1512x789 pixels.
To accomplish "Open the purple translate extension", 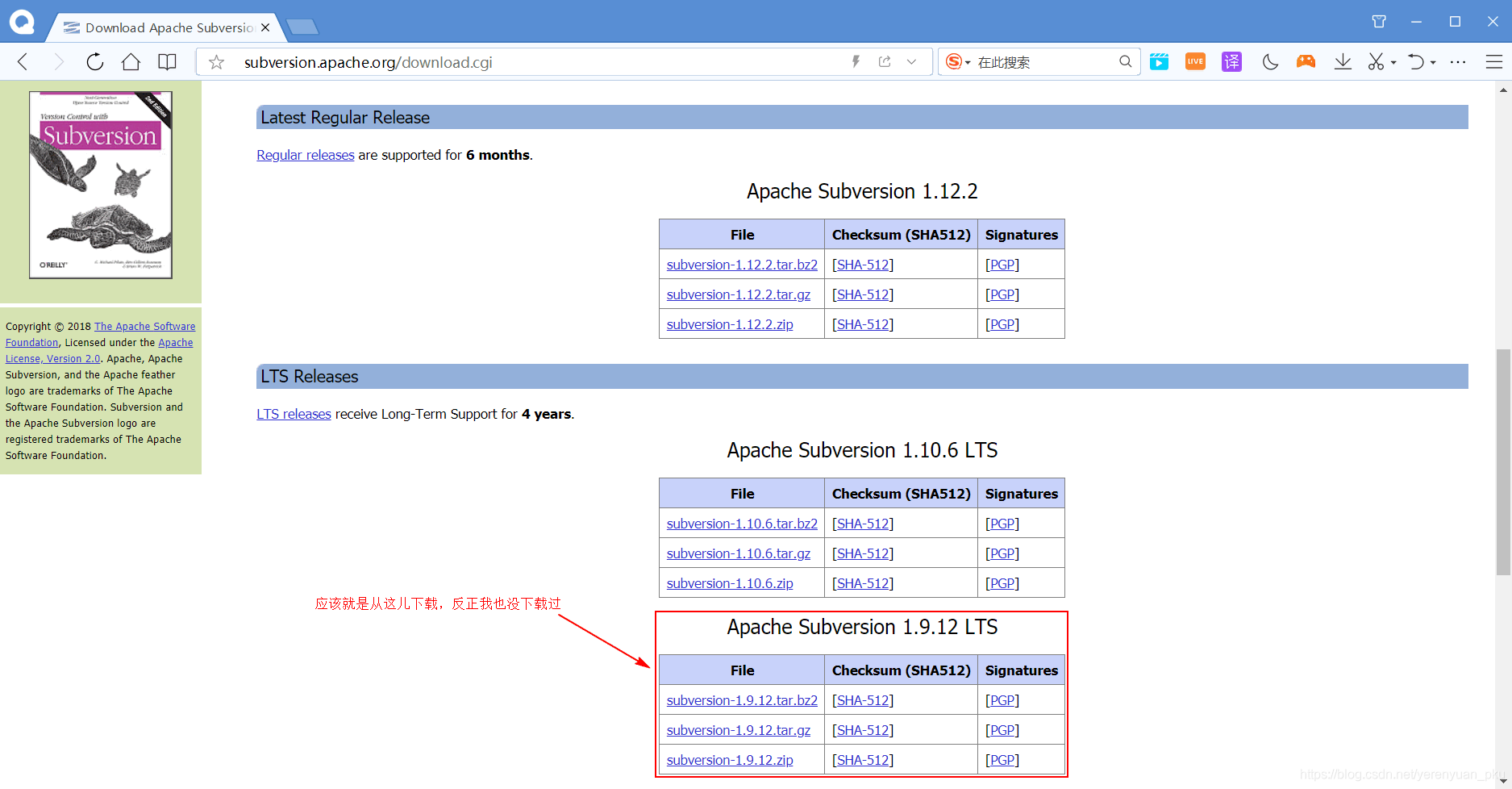I will [1231, 61].
